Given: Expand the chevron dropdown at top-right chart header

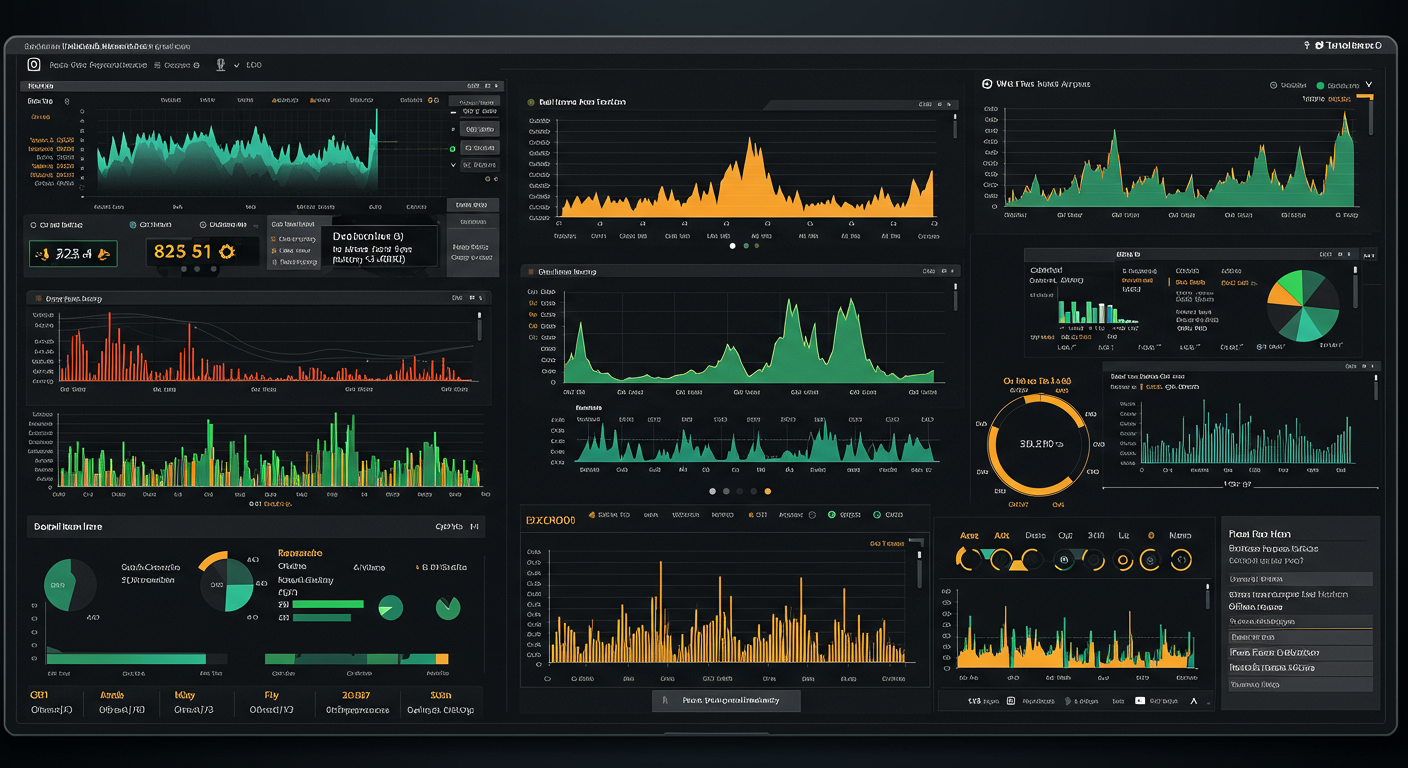Looking at the screenshot, I should tap(1369, 85).
